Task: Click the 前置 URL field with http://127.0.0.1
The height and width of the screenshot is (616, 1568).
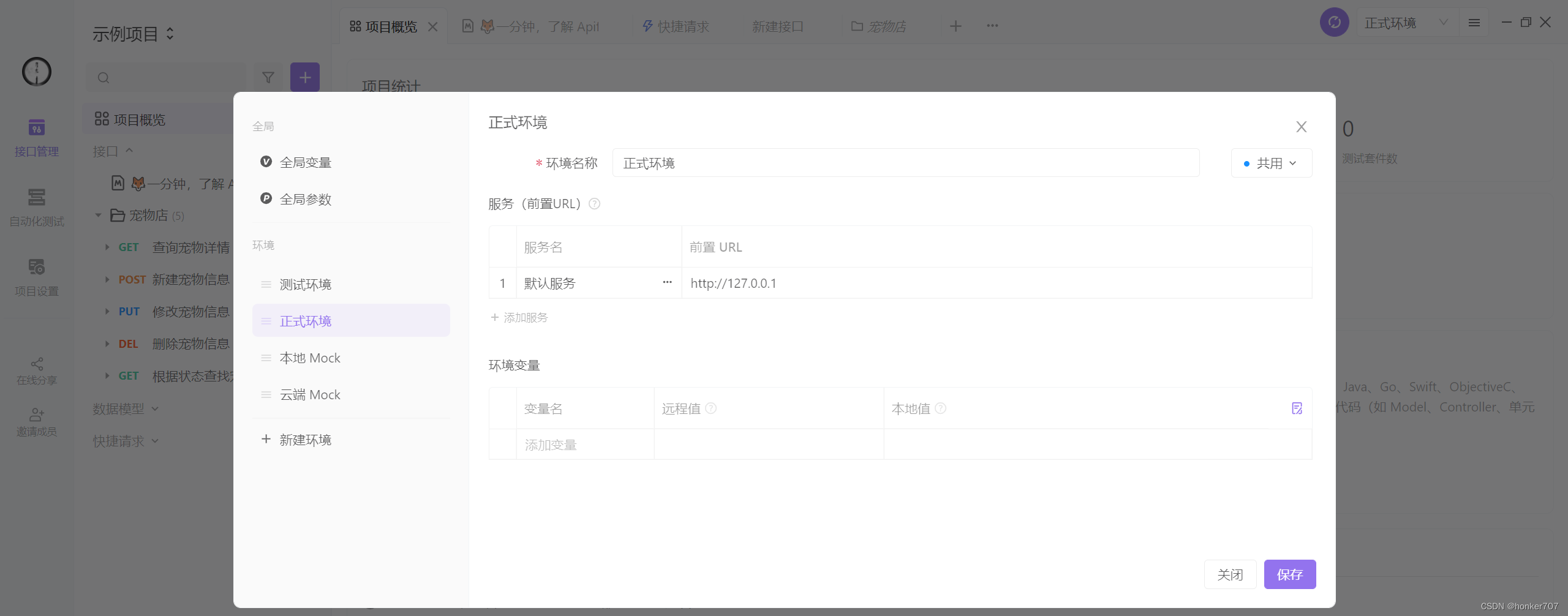Action: (997, 283)
